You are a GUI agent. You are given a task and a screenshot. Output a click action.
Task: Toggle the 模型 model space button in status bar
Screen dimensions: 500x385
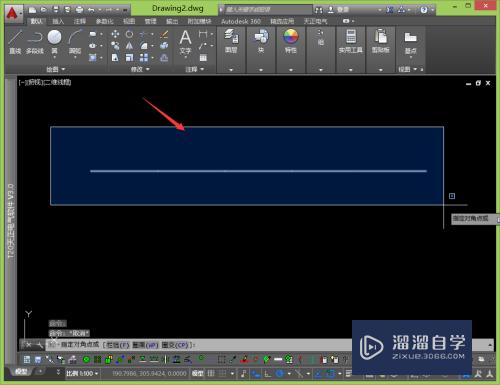[x=197, y=374]
